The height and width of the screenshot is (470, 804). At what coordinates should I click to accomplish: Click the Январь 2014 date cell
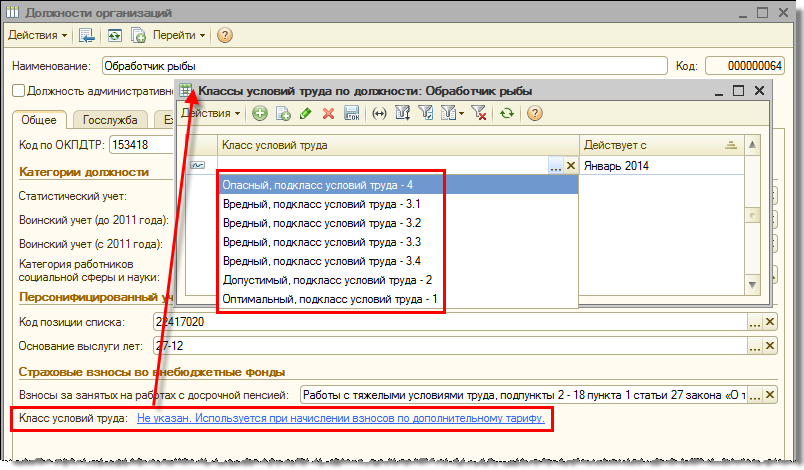coord(661,166)
